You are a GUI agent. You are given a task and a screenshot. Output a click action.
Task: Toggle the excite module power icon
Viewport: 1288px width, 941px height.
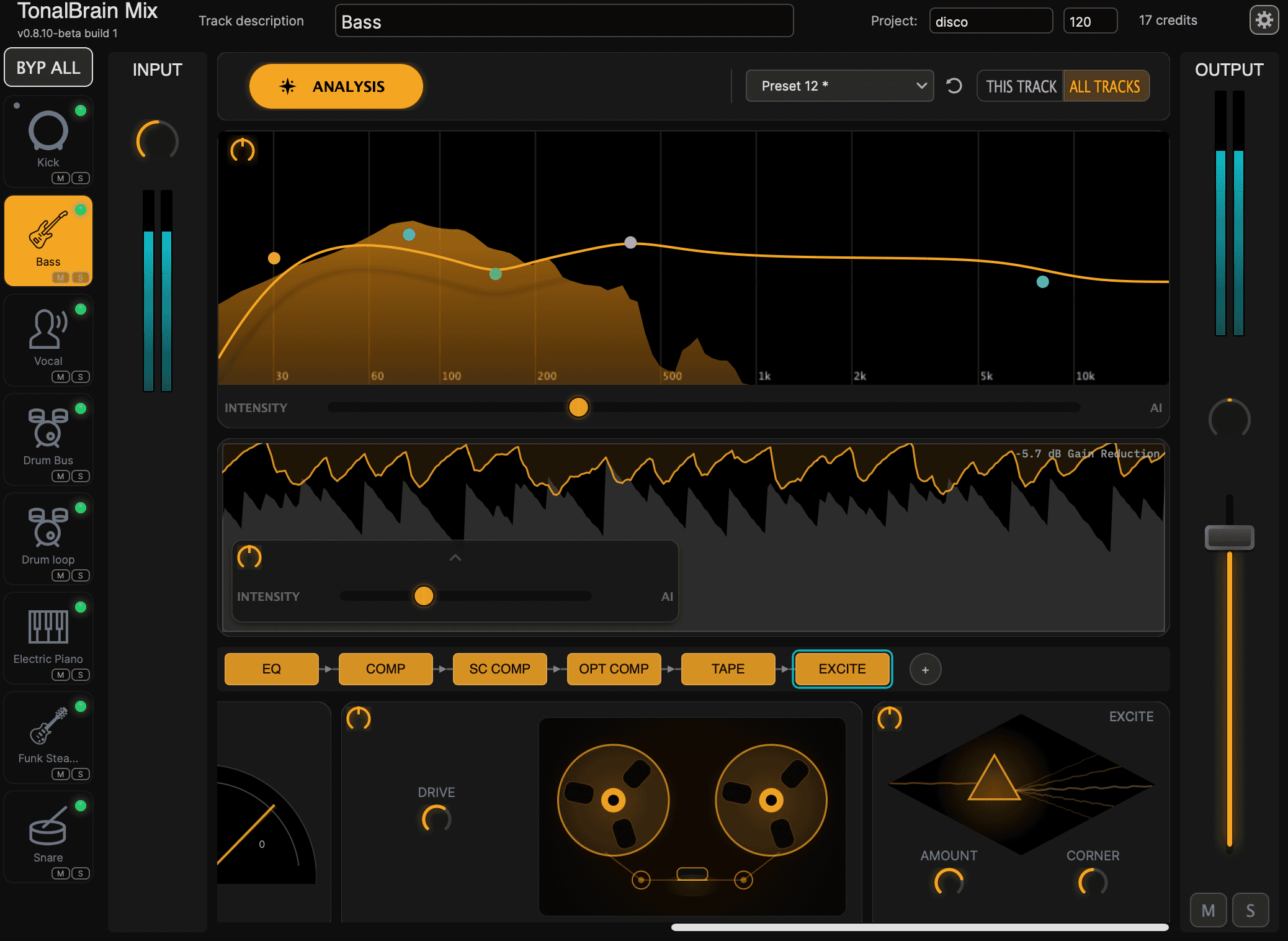[x=890, y=718]
